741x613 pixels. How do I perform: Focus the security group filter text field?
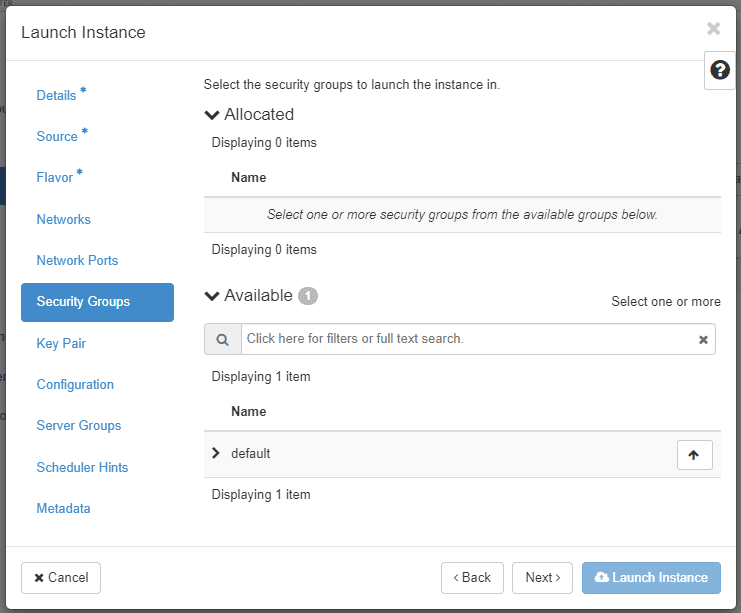click(465, 339)
